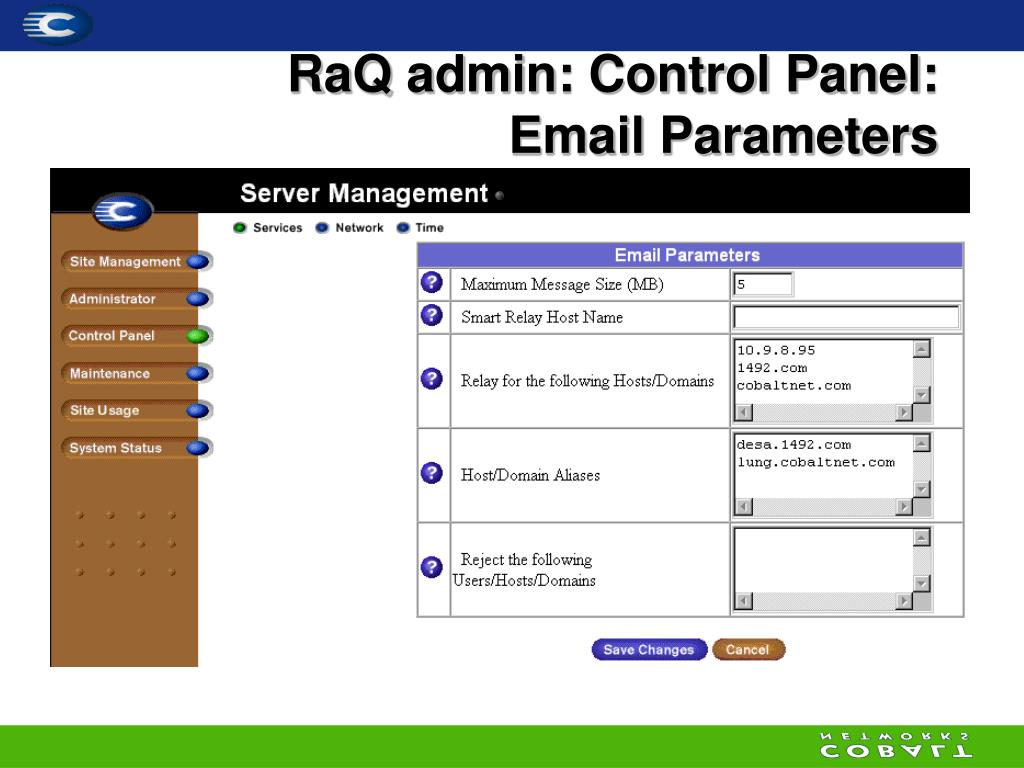Click scroll-down arrow in Relay Hosts list
This screenshot has height=768, width=1024.
pos(921,395)
